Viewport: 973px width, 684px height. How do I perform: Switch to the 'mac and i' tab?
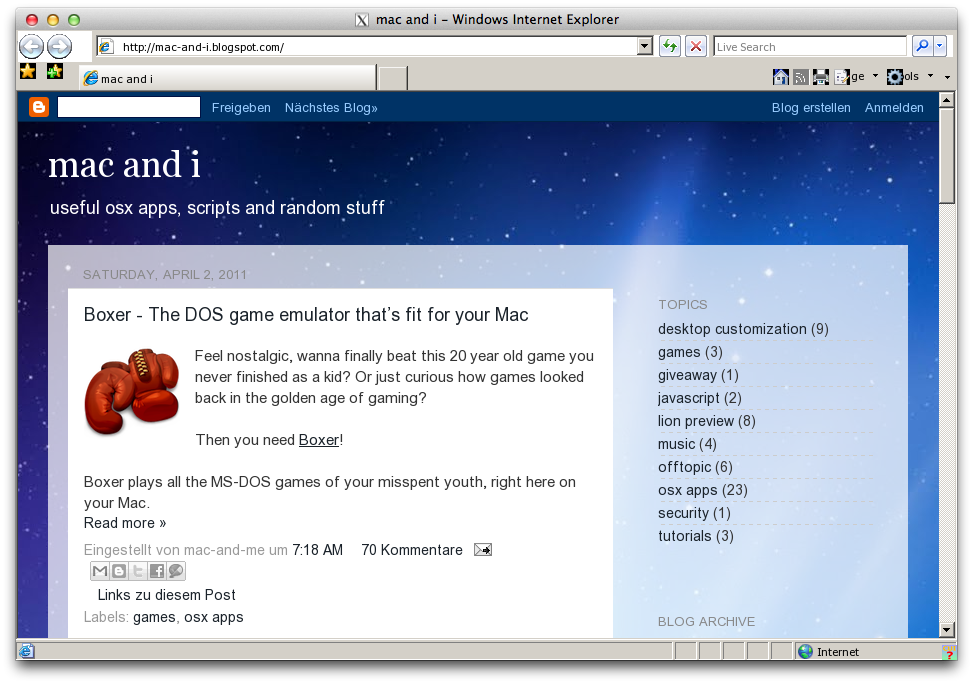[228, 79]
